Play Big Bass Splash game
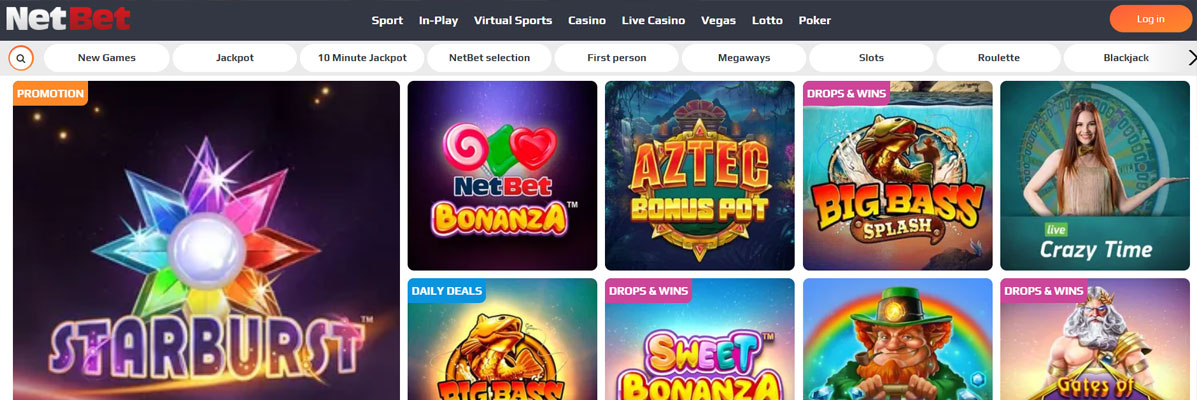 click(x=898, y=175)
